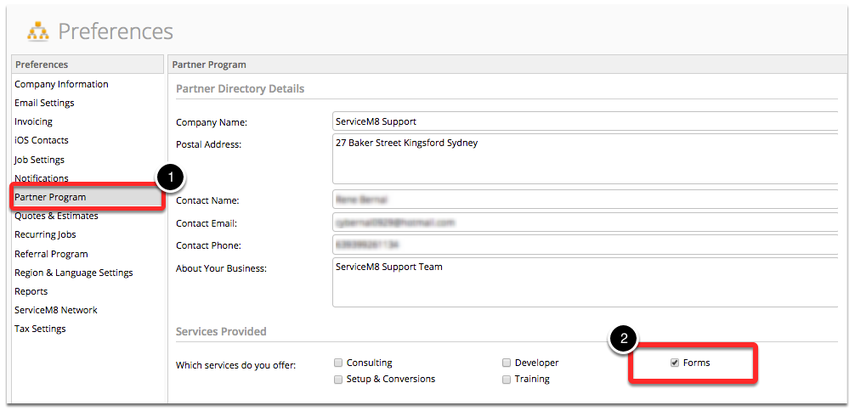Uncheck the Forms service checkbox
Viewport: 855px width, 411px height.
pyautogui.click(x=675, y=363)
